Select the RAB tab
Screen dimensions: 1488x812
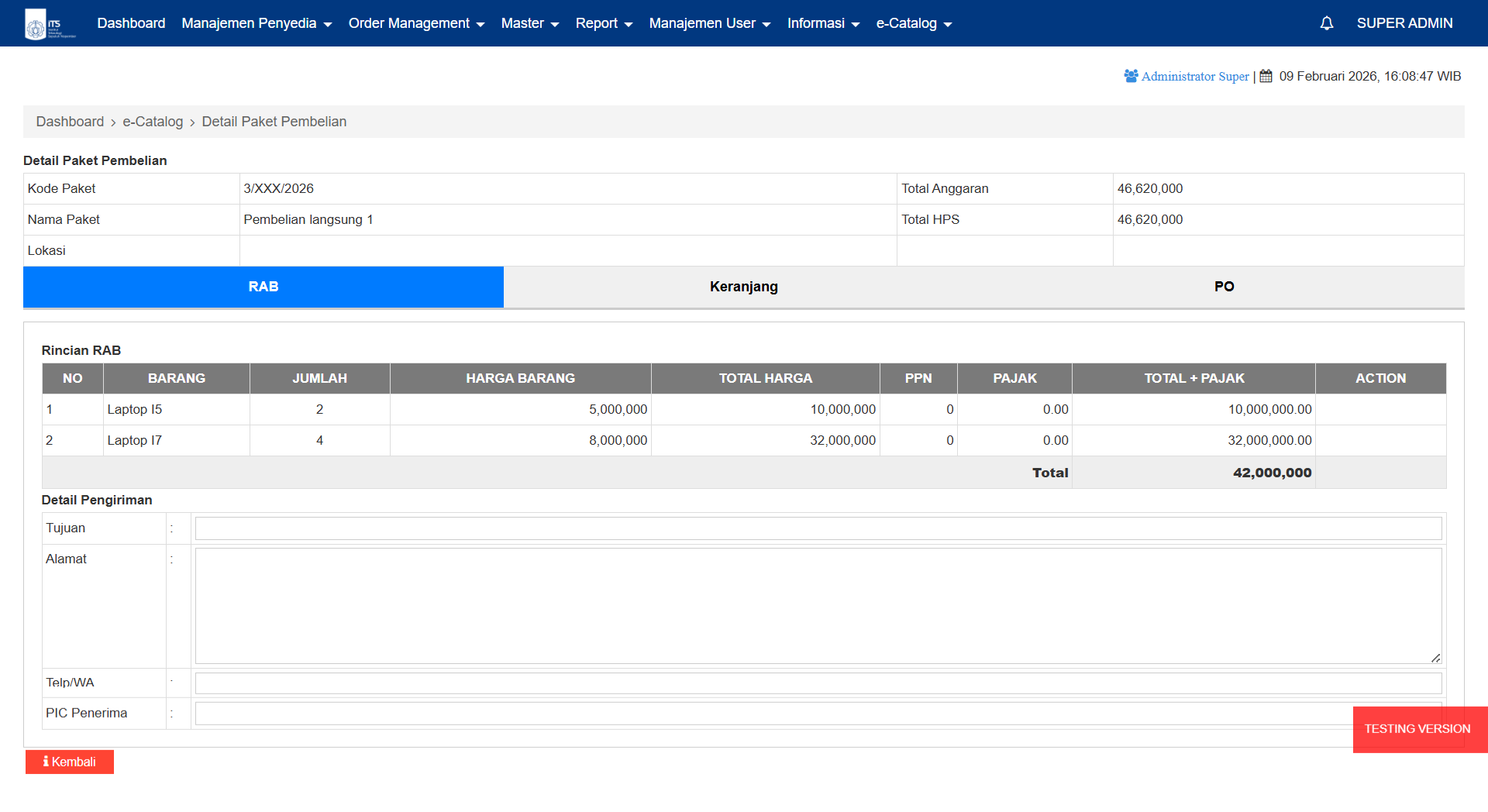[263, 287]
